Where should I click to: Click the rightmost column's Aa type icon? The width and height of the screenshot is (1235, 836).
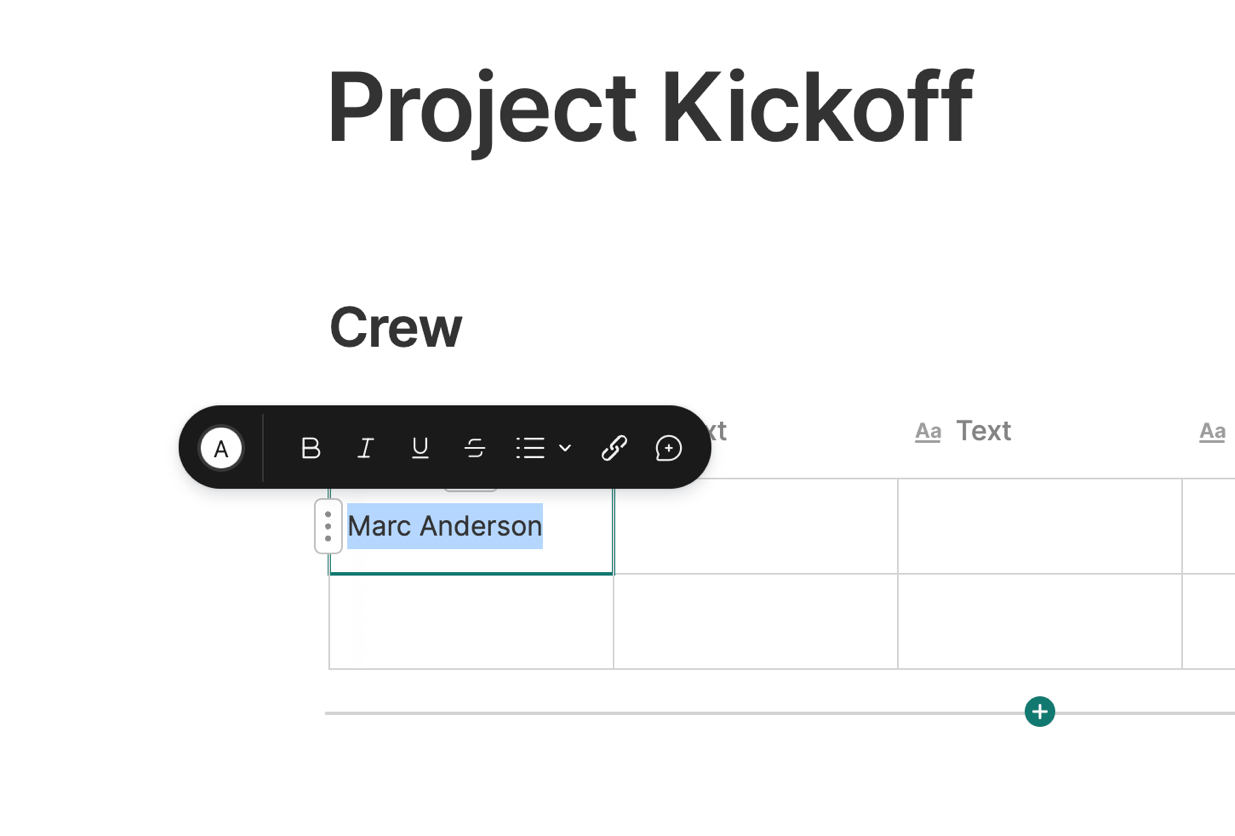tap(1212, 431)
